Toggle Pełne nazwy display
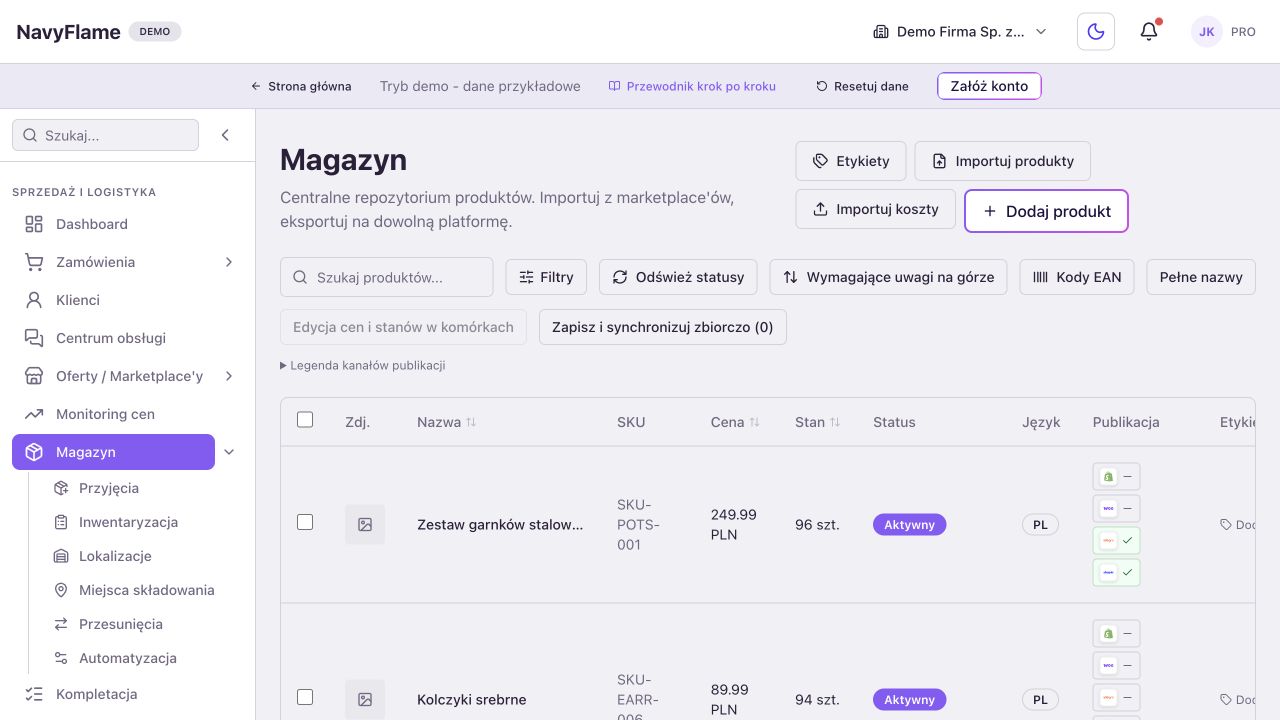Screen dimensions: 1280x720 1201,277
